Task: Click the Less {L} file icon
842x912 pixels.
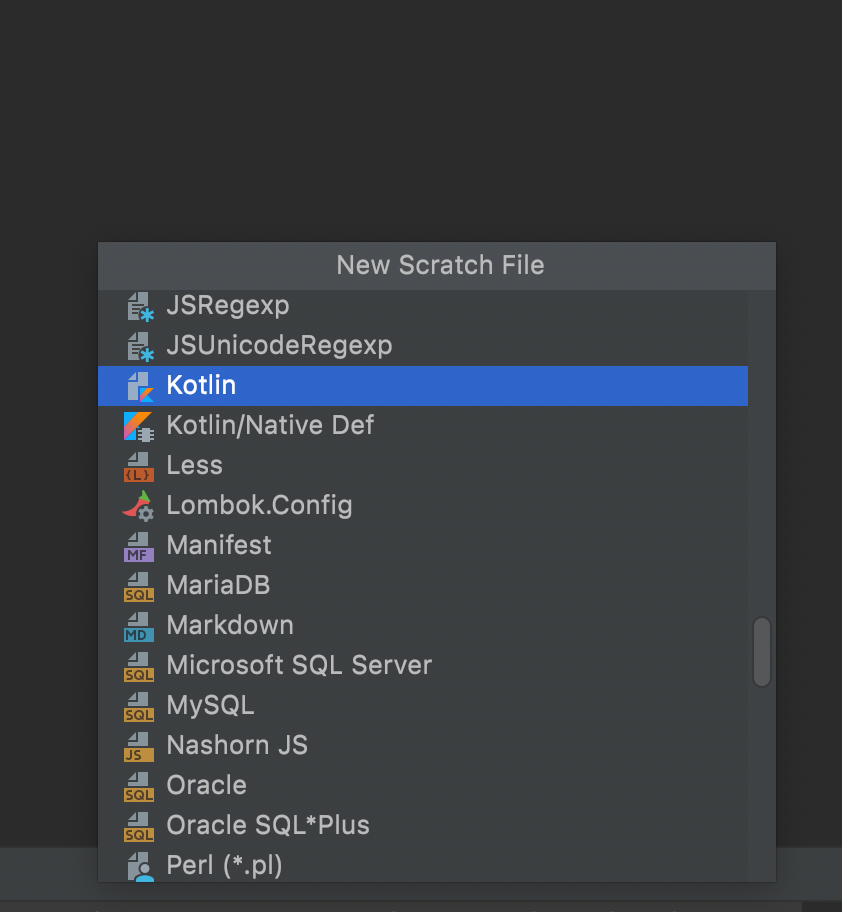Action: 138,466
